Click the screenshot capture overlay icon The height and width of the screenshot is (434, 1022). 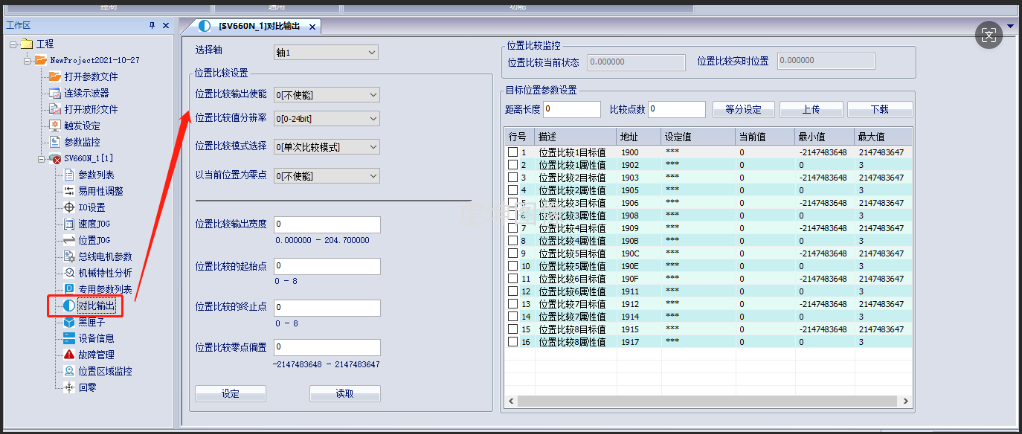989,35
